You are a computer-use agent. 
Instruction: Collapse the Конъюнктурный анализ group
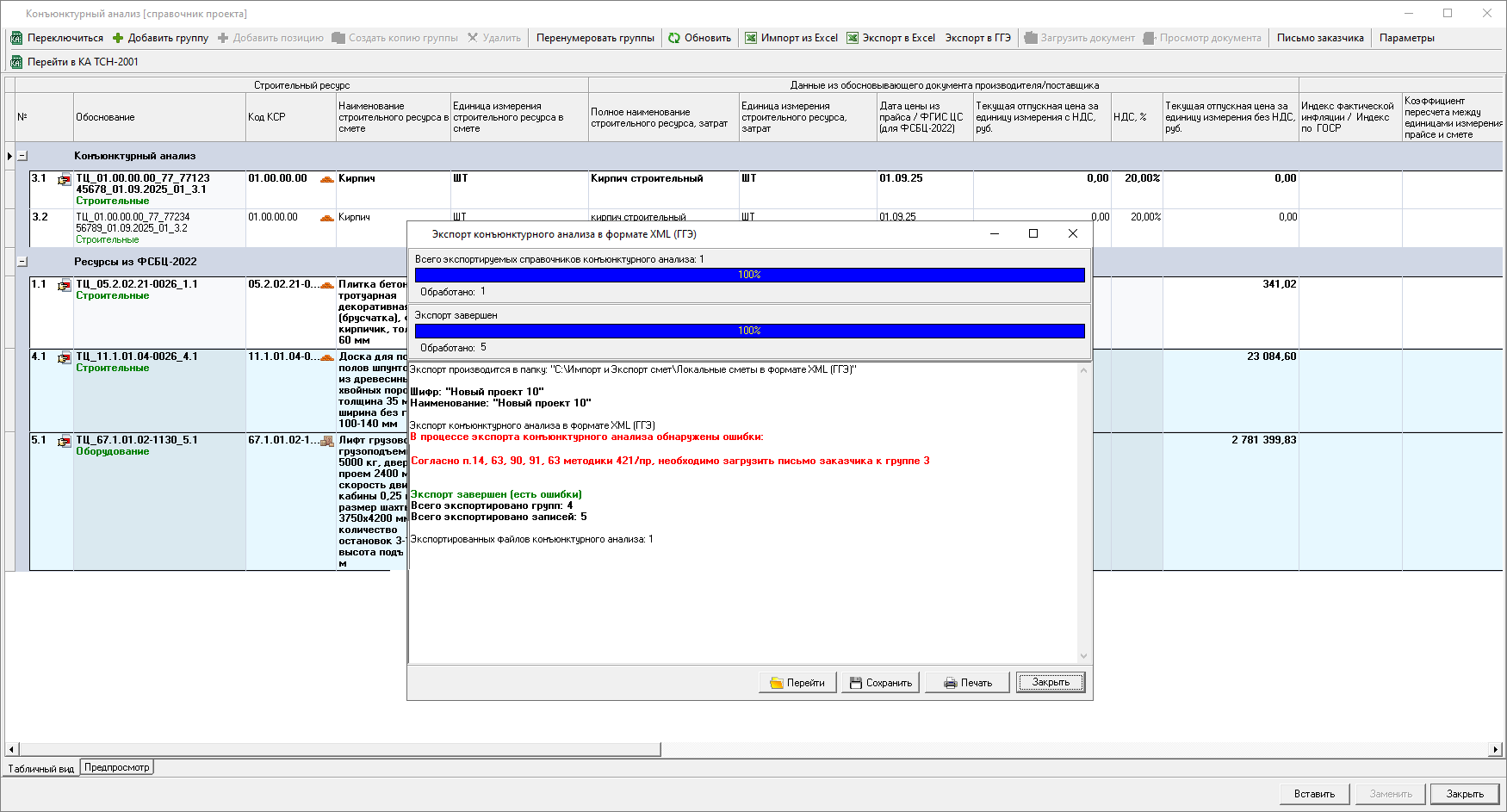[x=22, y=156]
